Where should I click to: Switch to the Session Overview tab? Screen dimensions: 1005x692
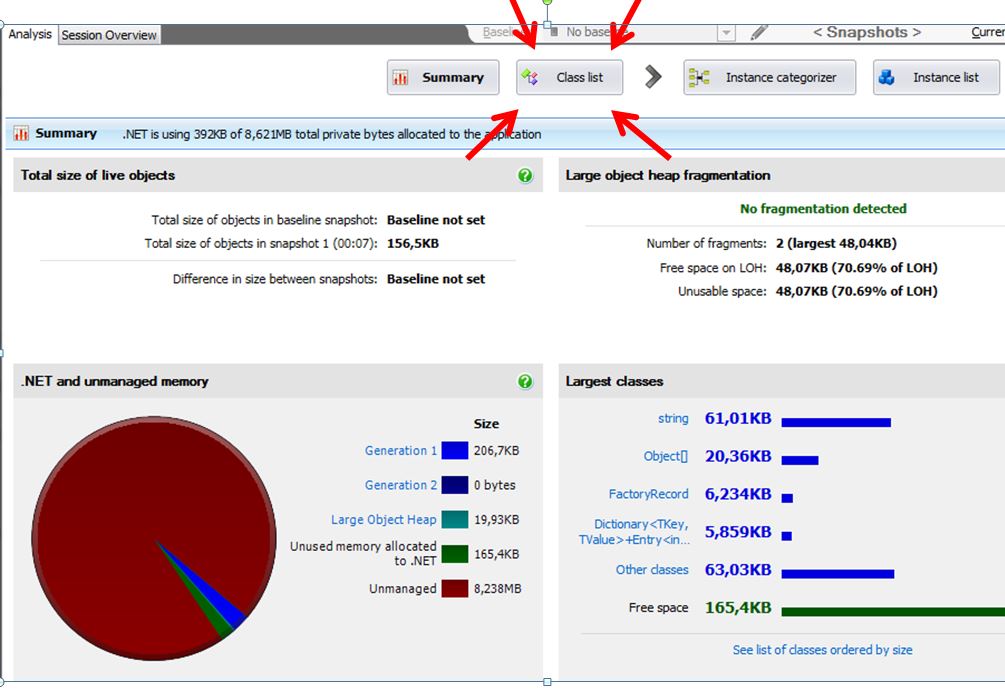click(x=109, y=35)
